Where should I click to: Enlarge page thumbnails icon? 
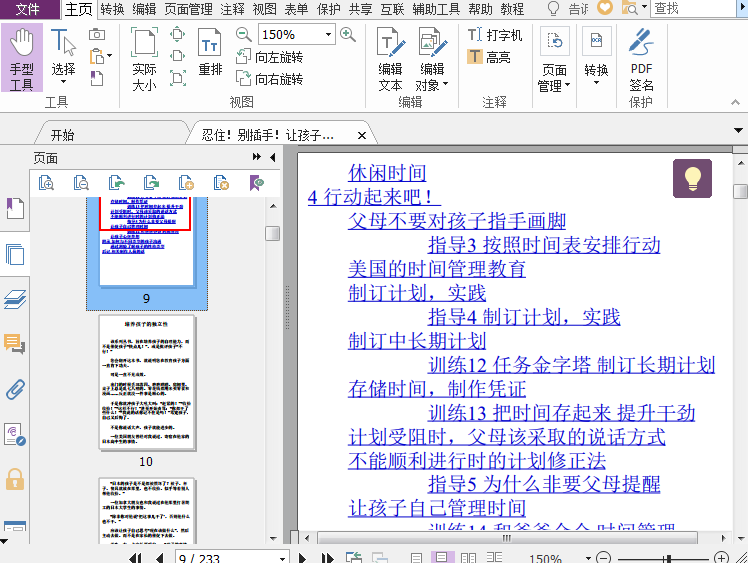pos(46,183)
